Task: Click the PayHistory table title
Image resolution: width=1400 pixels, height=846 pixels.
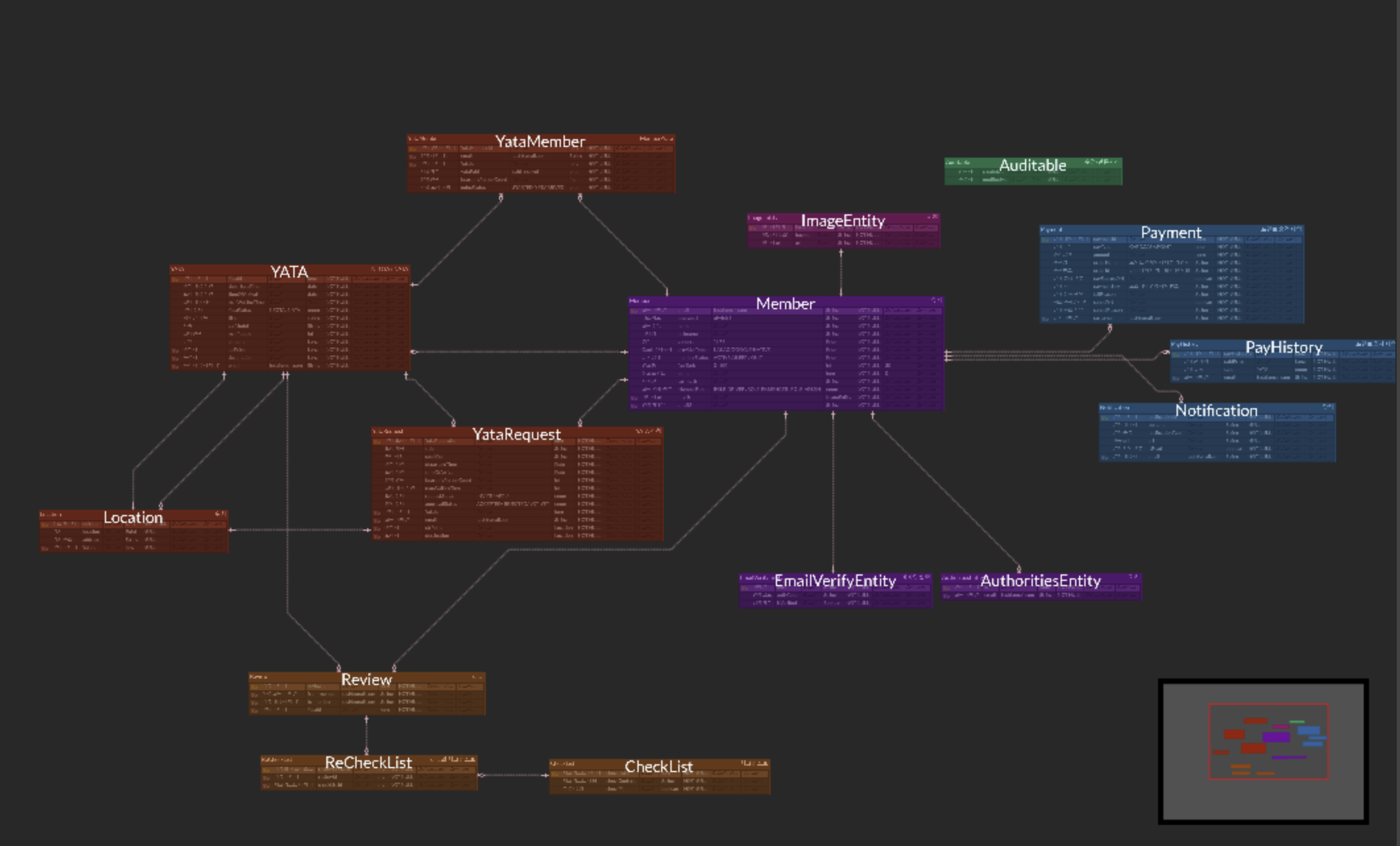Action: [x=1283, y=347]
